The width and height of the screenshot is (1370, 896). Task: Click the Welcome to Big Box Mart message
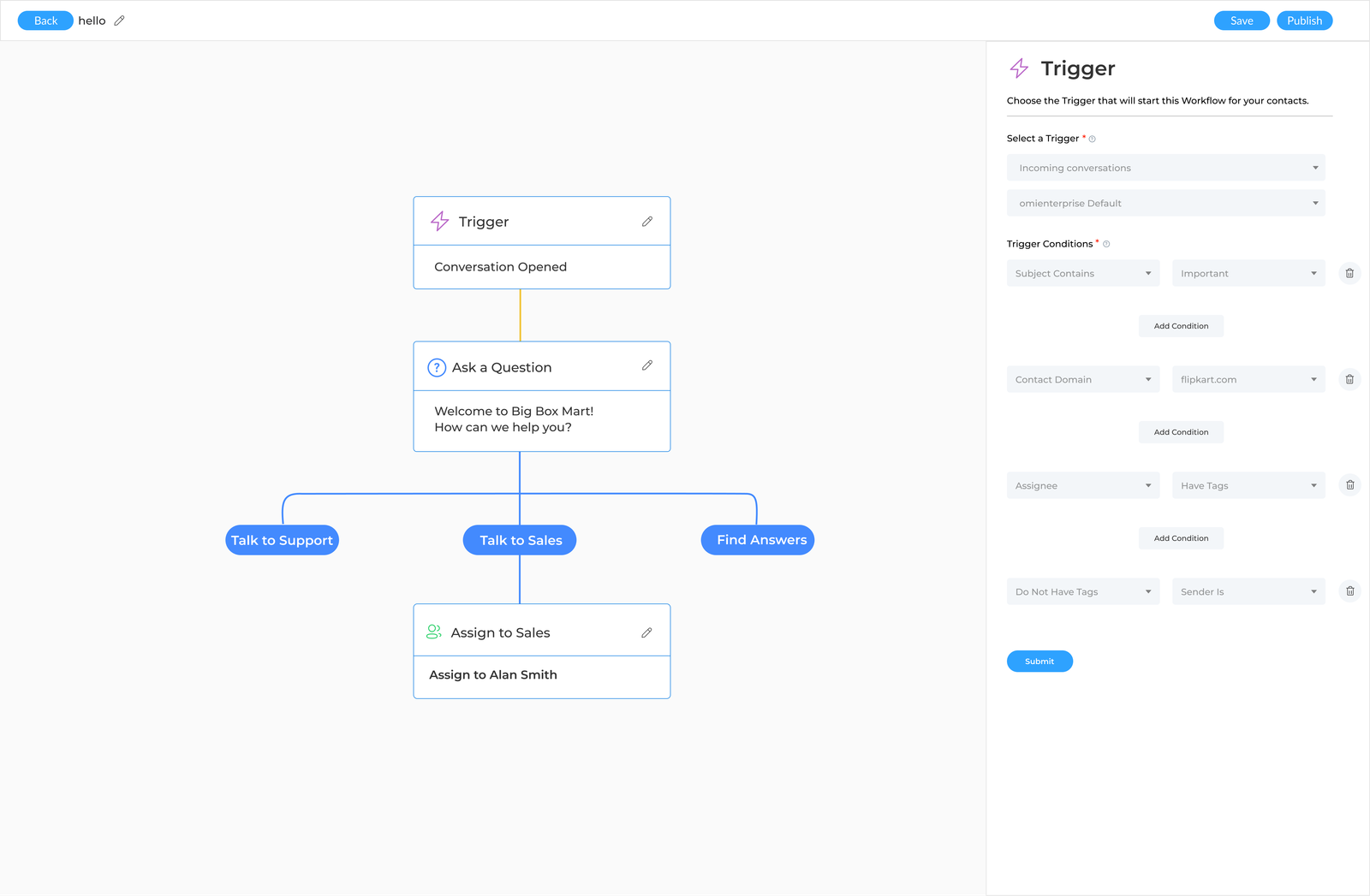(x=514, y=419)
